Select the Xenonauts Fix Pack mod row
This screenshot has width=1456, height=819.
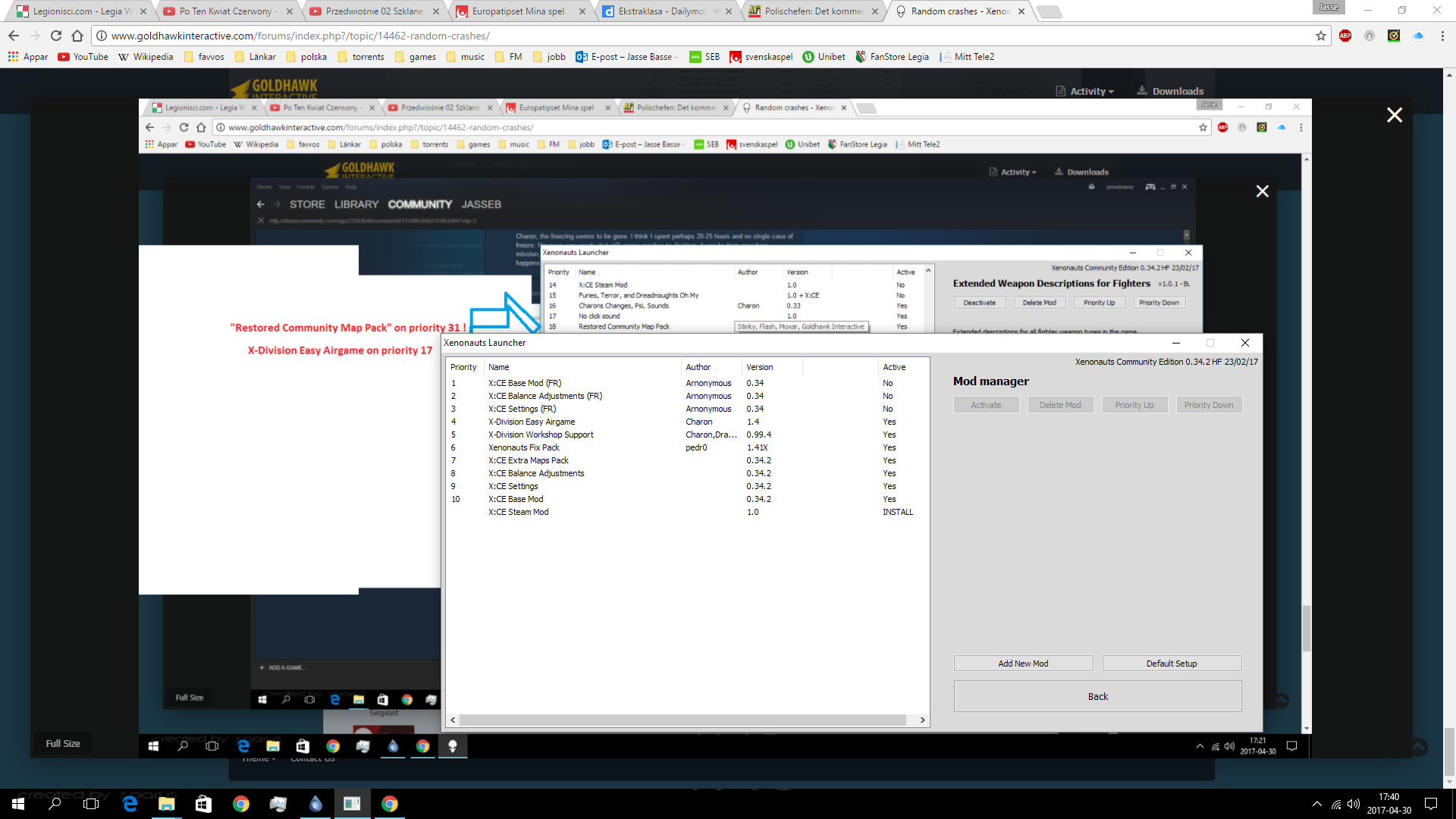tap(686, 447)
